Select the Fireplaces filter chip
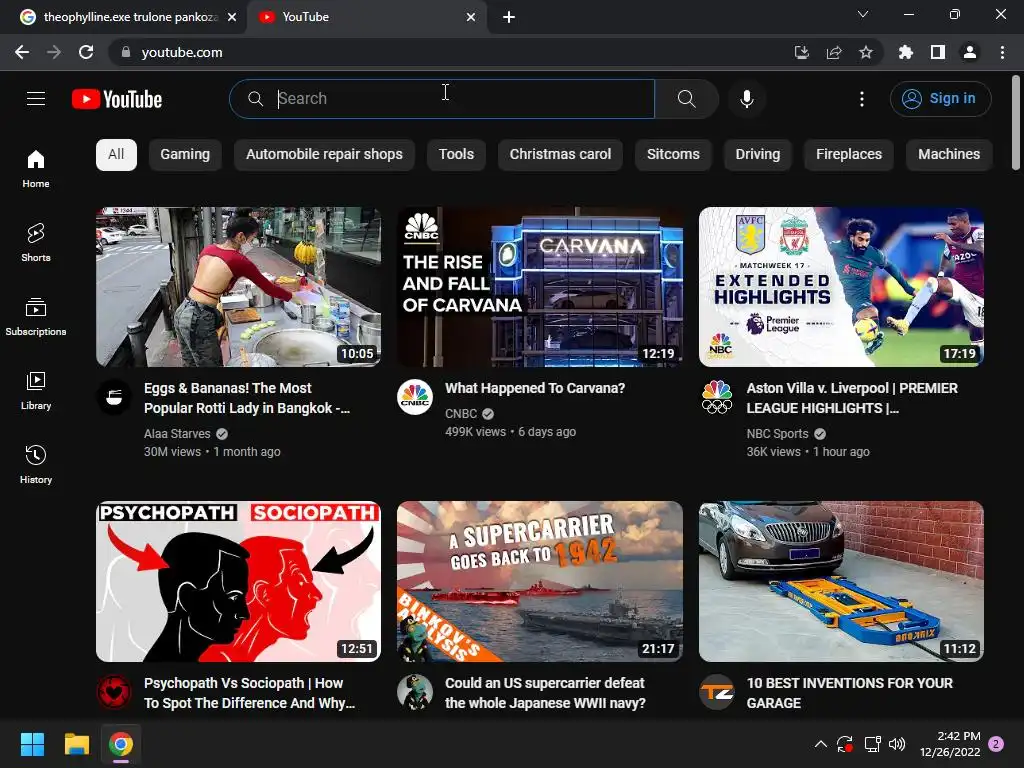 pyautogui.click(x=848, y=154)
